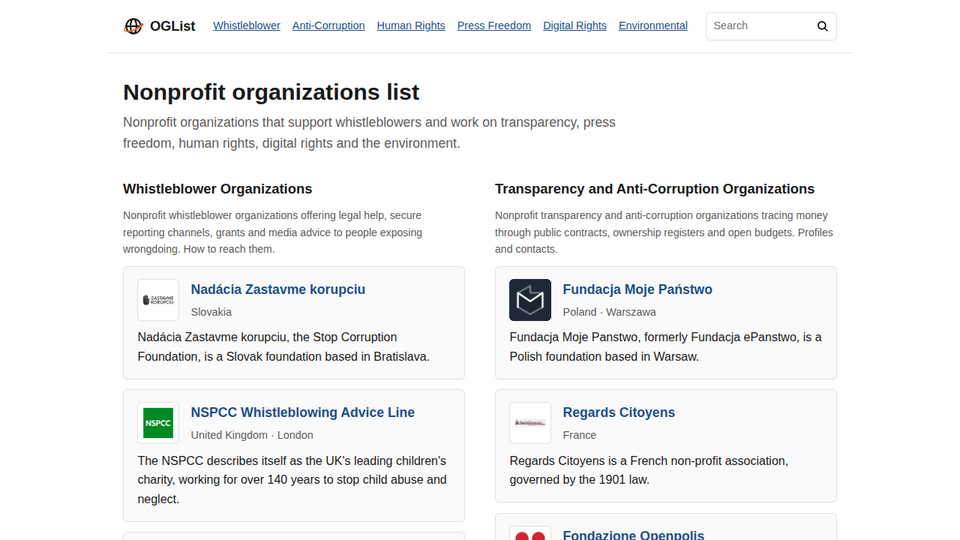The height and width of the screenshot is (540, 960).
Task: Click the Regards Citoyens 1901 law description
Action: pyautogui.click(x=649, y=470)
